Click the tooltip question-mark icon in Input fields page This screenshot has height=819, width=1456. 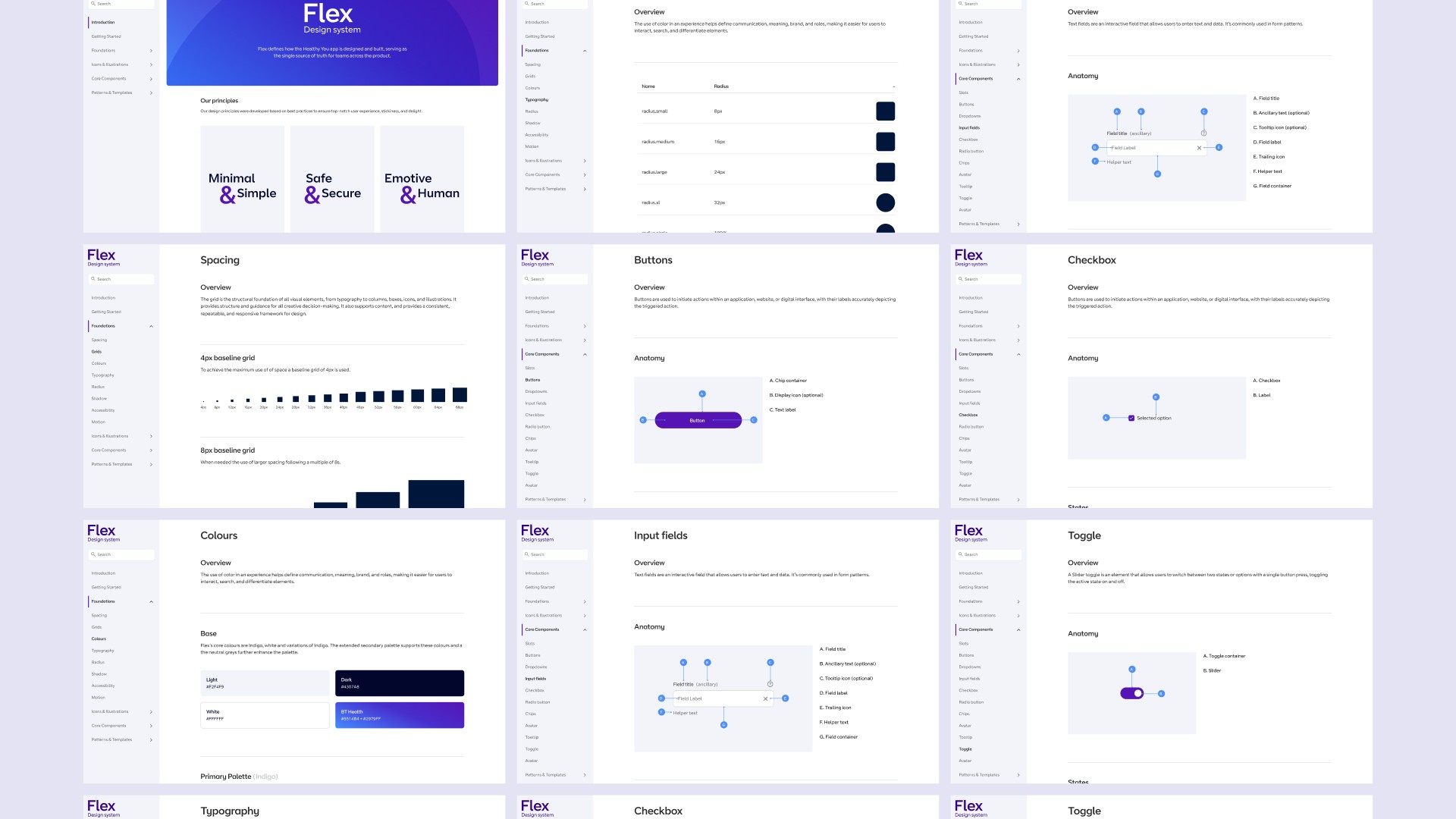coord(770,684)
